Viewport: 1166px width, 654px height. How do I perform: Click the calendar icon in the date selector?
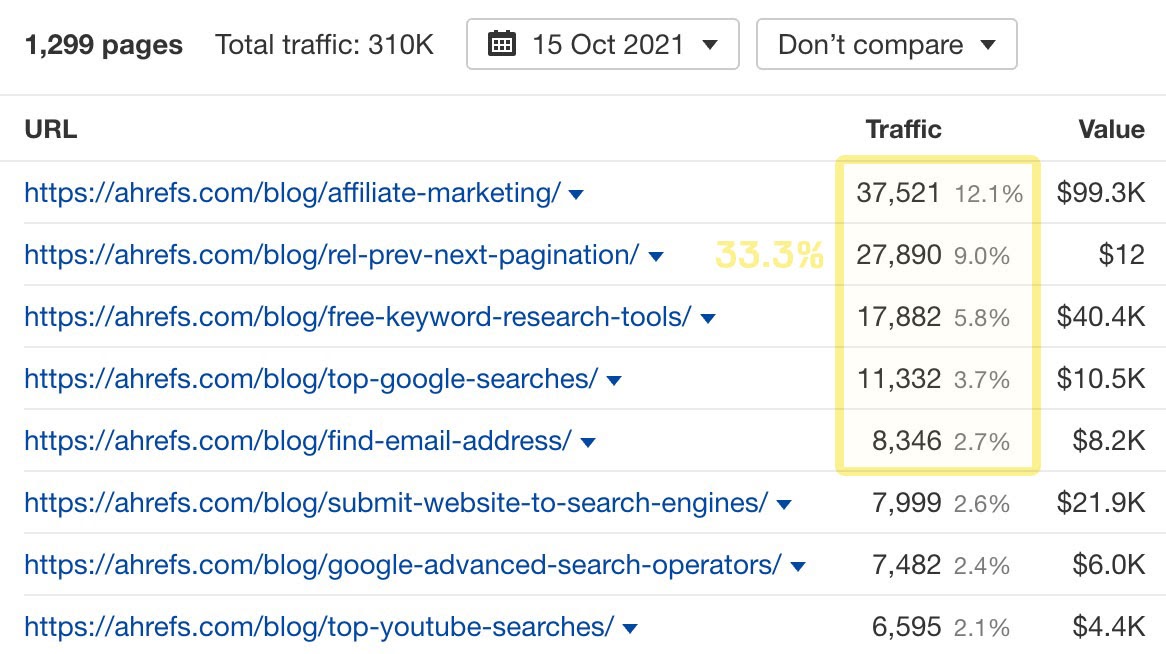(503, 43)
